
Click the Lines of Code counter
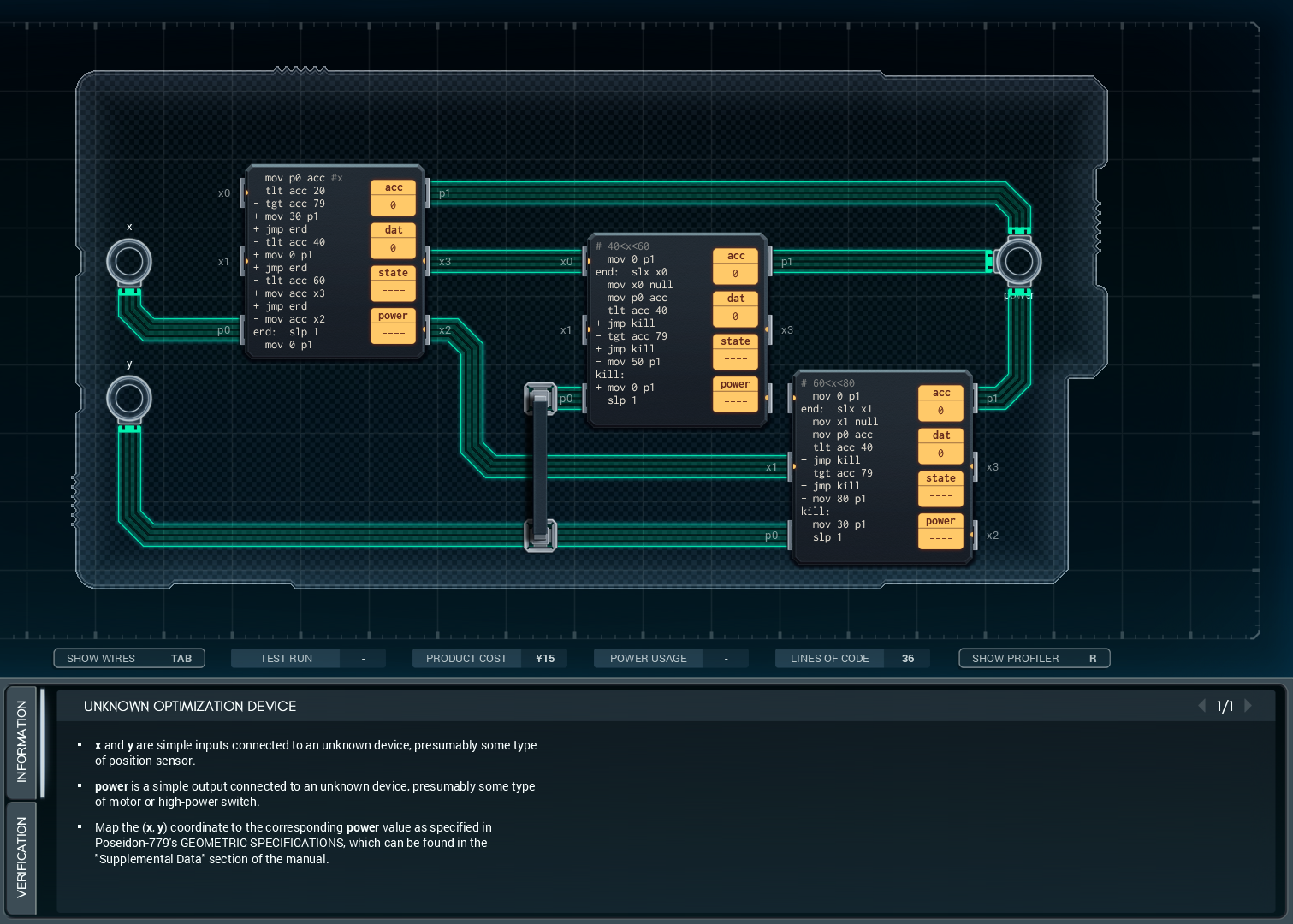[851, 658]
